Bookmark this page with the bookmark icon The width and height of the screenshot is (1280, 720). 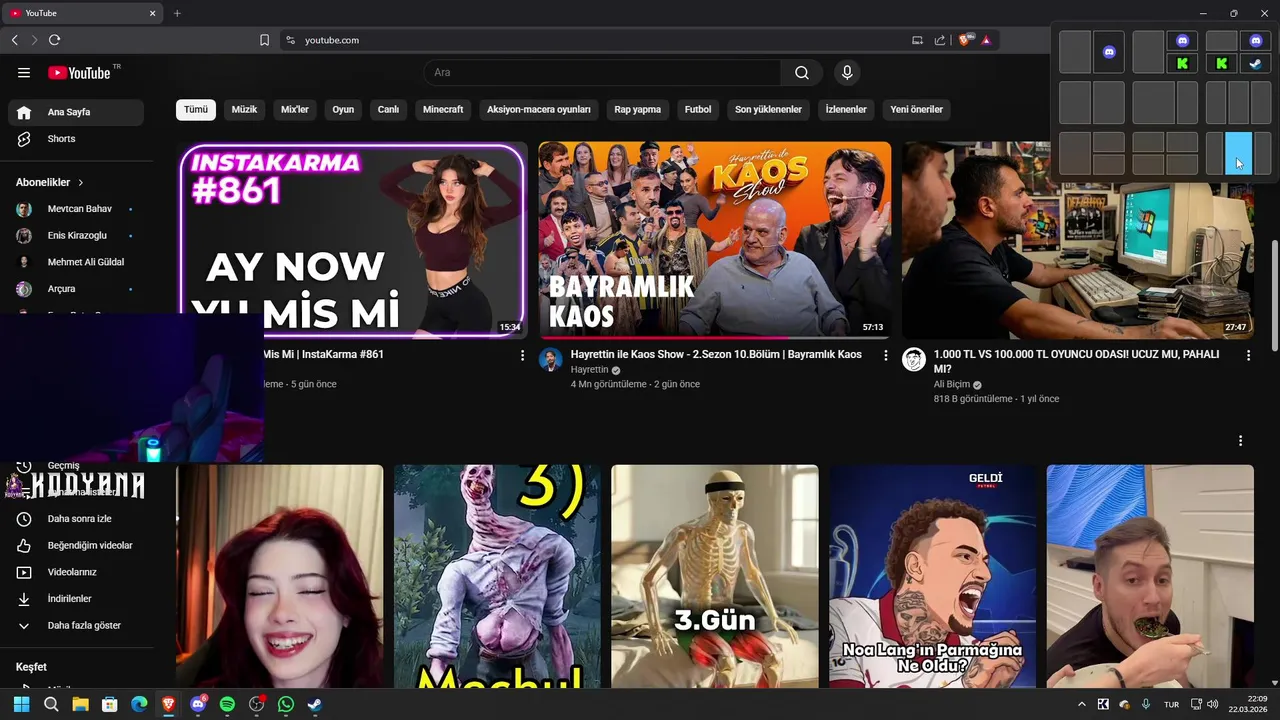[264, 40]
